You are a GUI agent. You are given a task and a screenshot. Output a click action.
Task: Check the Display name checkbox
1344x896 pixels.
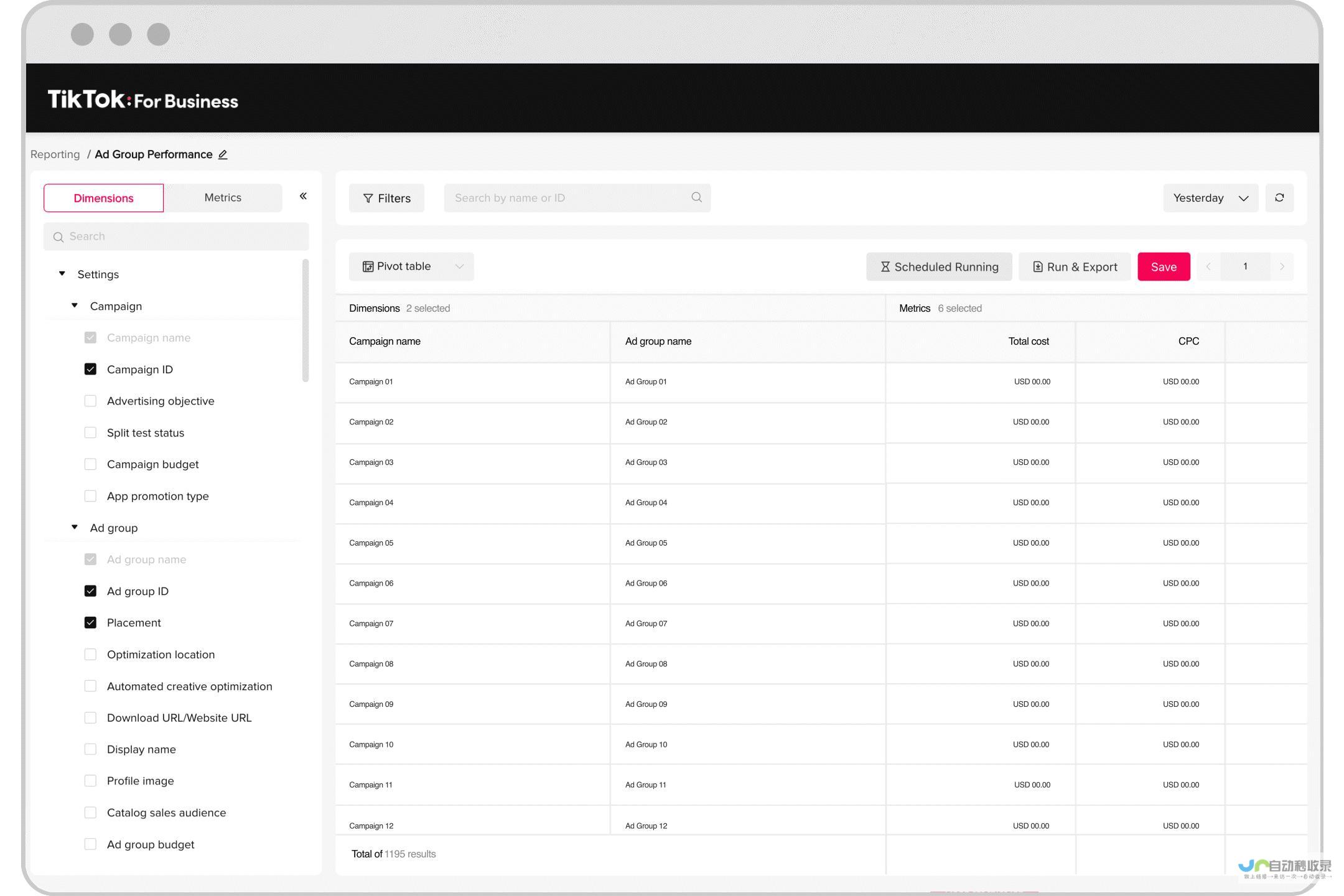[90, 749]
